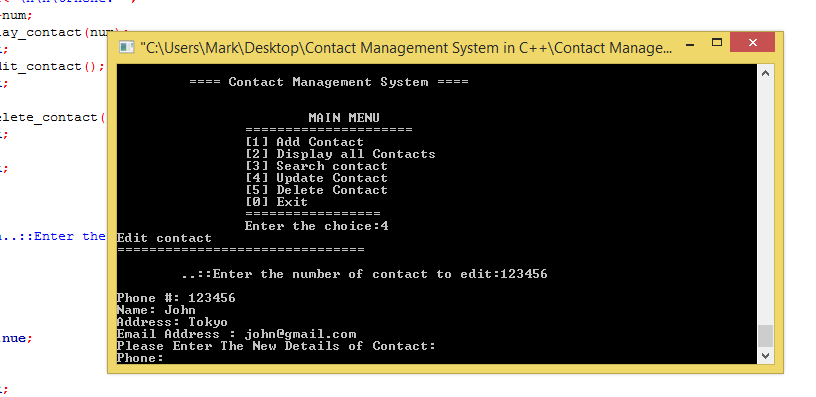Click the console window icon in title bar

[126, 47]
